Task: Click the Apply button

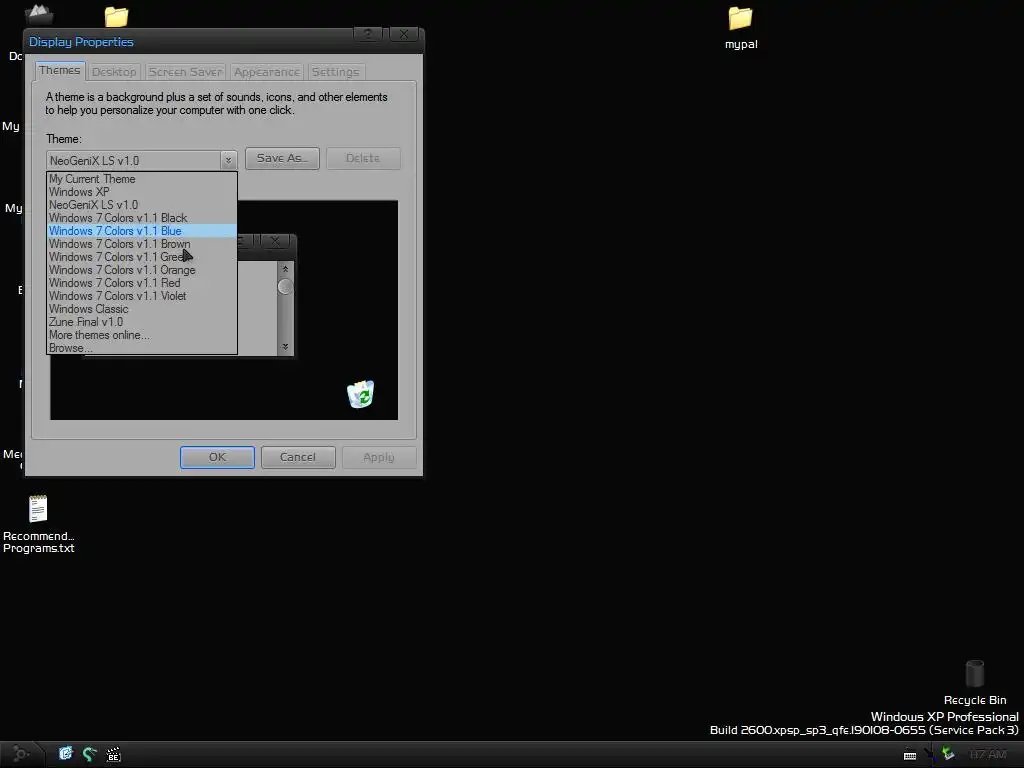Action: [379, 457]
